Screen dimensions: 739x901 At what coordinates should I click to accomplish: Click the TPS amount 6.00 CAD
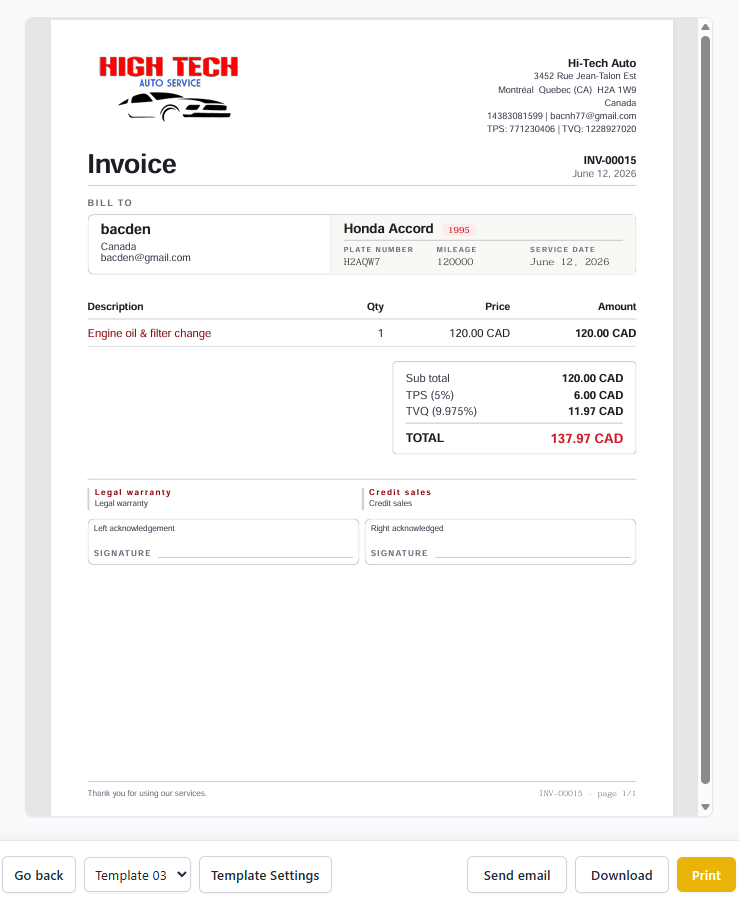click(x=598, y=395)
